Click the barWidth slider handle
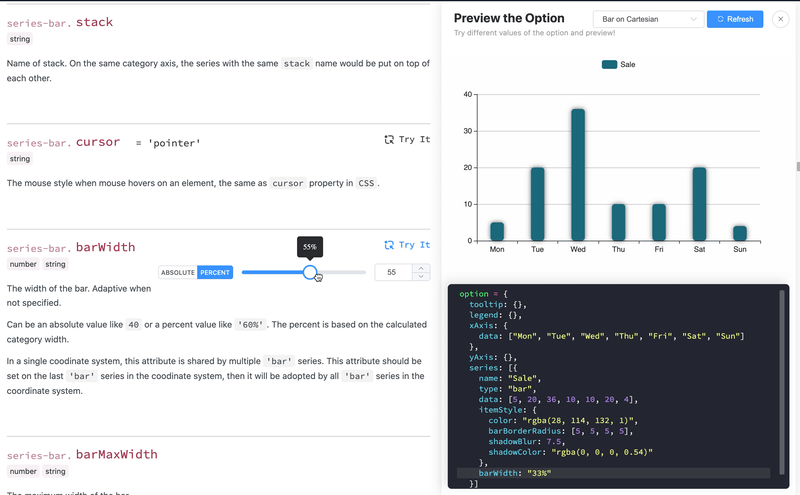Image resolution: width=800 pixels, height=495 pixels. pyautogui.click(x=310, y=273)
